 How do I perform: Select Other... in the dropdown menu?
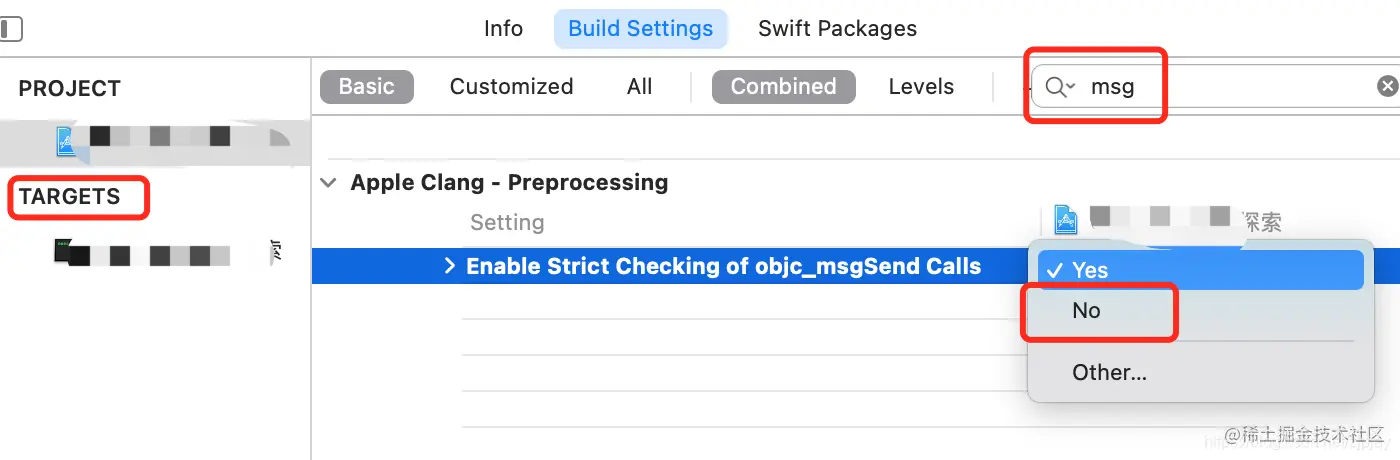click(1109, 373)
